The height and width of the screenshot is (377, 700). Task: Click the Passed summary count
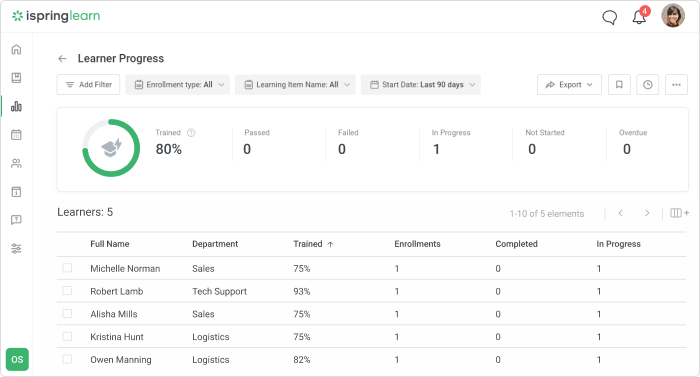[247, 149]
